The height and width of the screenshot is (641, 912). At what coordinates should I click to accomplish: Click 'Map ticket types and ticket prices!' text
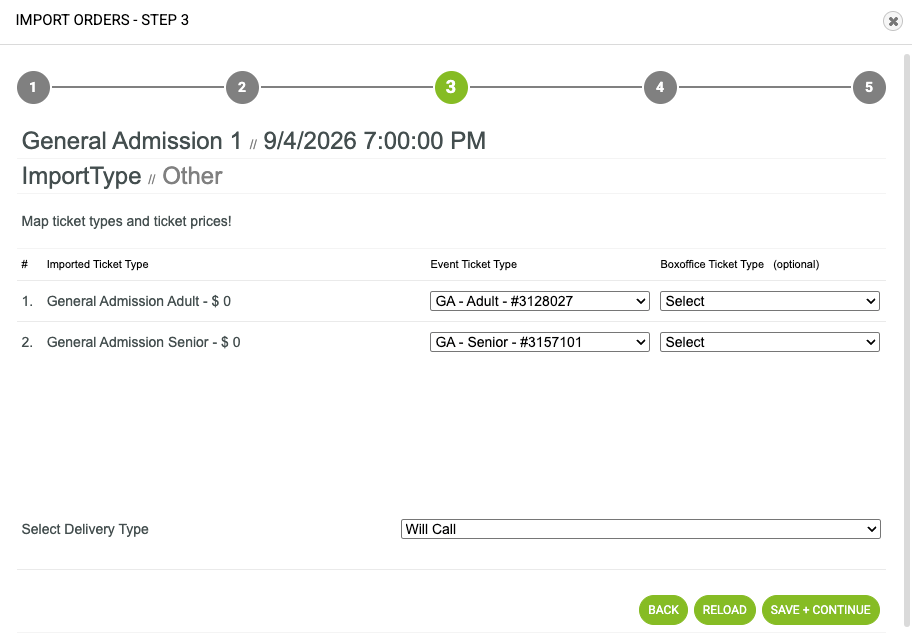pos(126,221)
